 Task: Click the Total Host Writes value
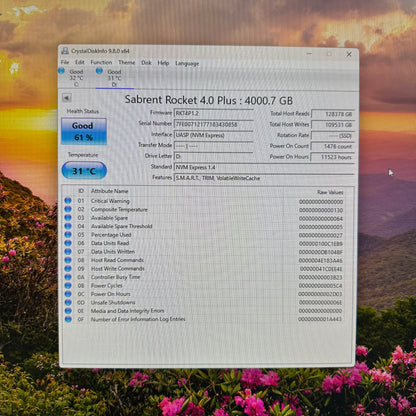pos(333,125)
